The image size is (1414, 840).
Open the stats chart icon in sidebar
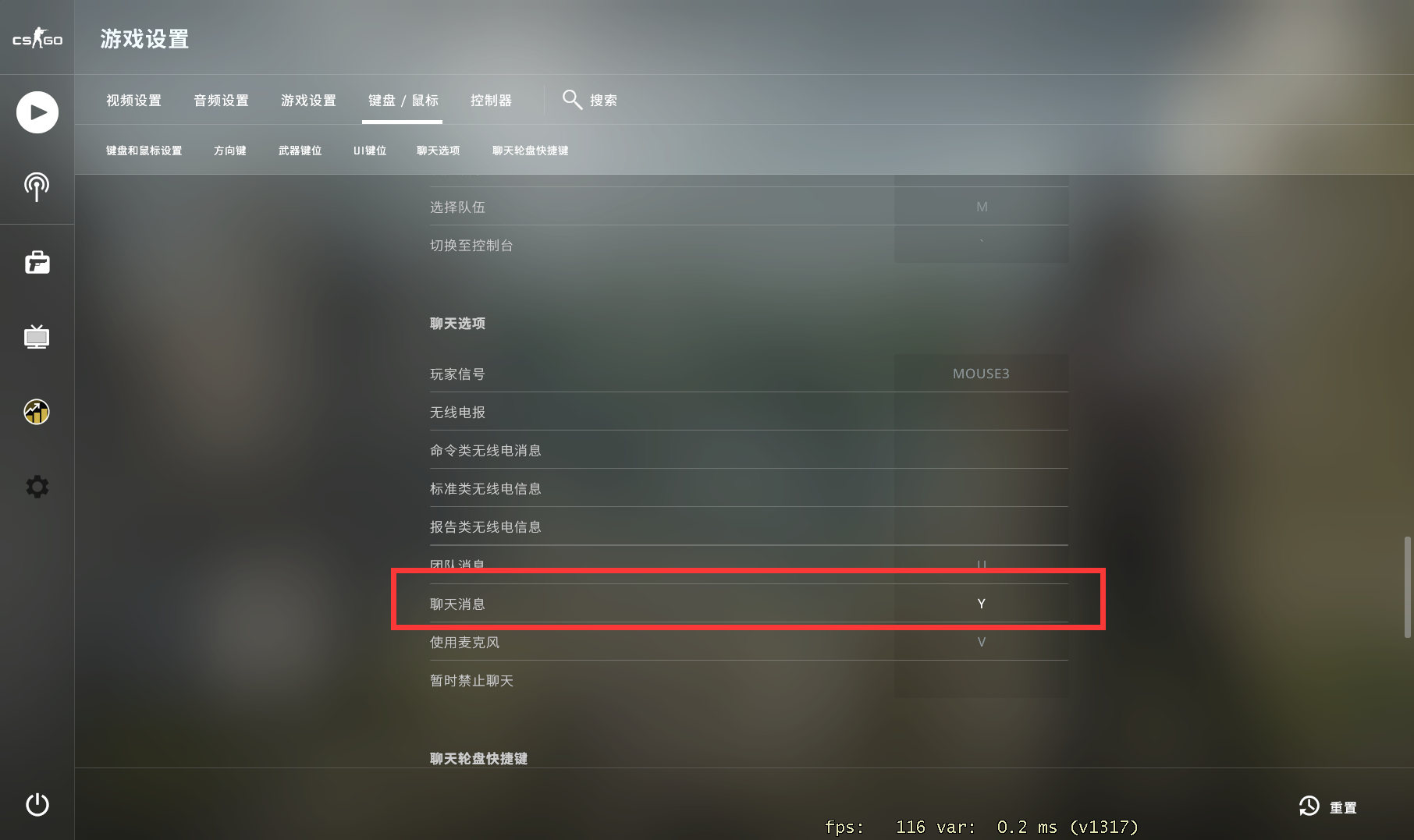pyautogui.click(x=37, y=411)
